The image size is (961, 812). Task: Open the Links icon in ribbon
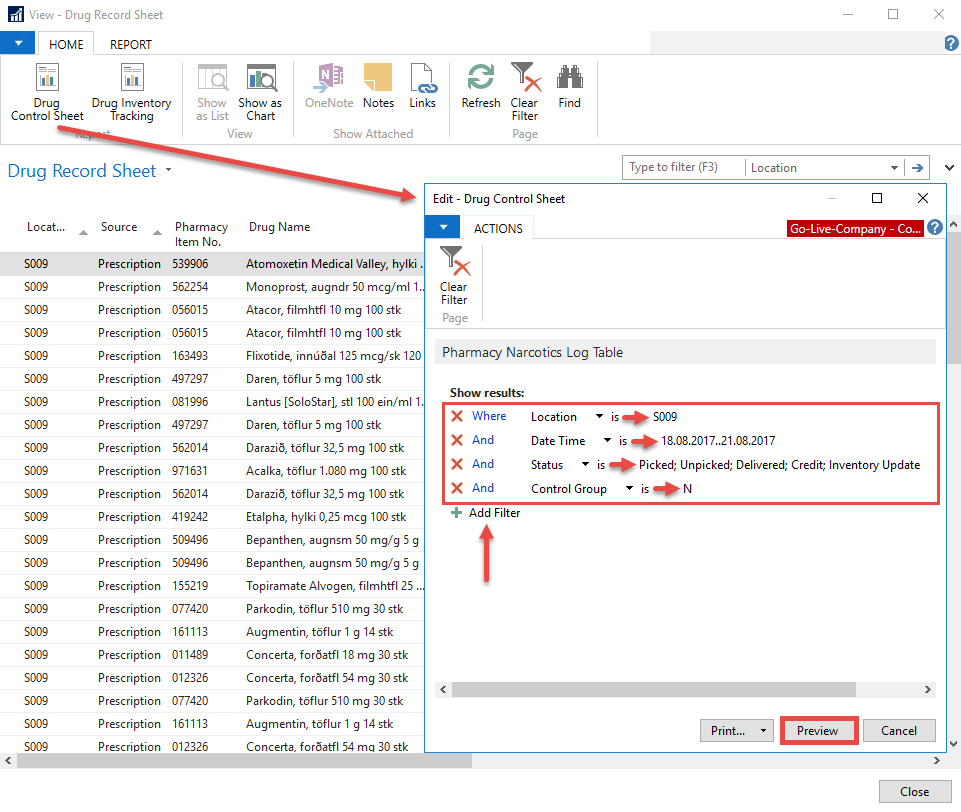[x=422, y=87]
